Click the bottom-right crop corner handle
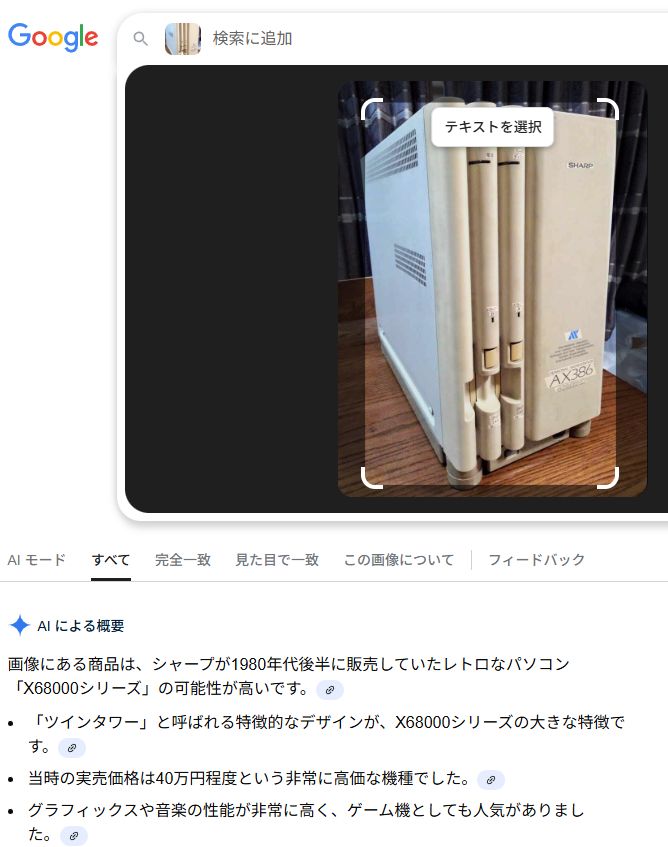668x847 pixels. (x=609, y=479)
